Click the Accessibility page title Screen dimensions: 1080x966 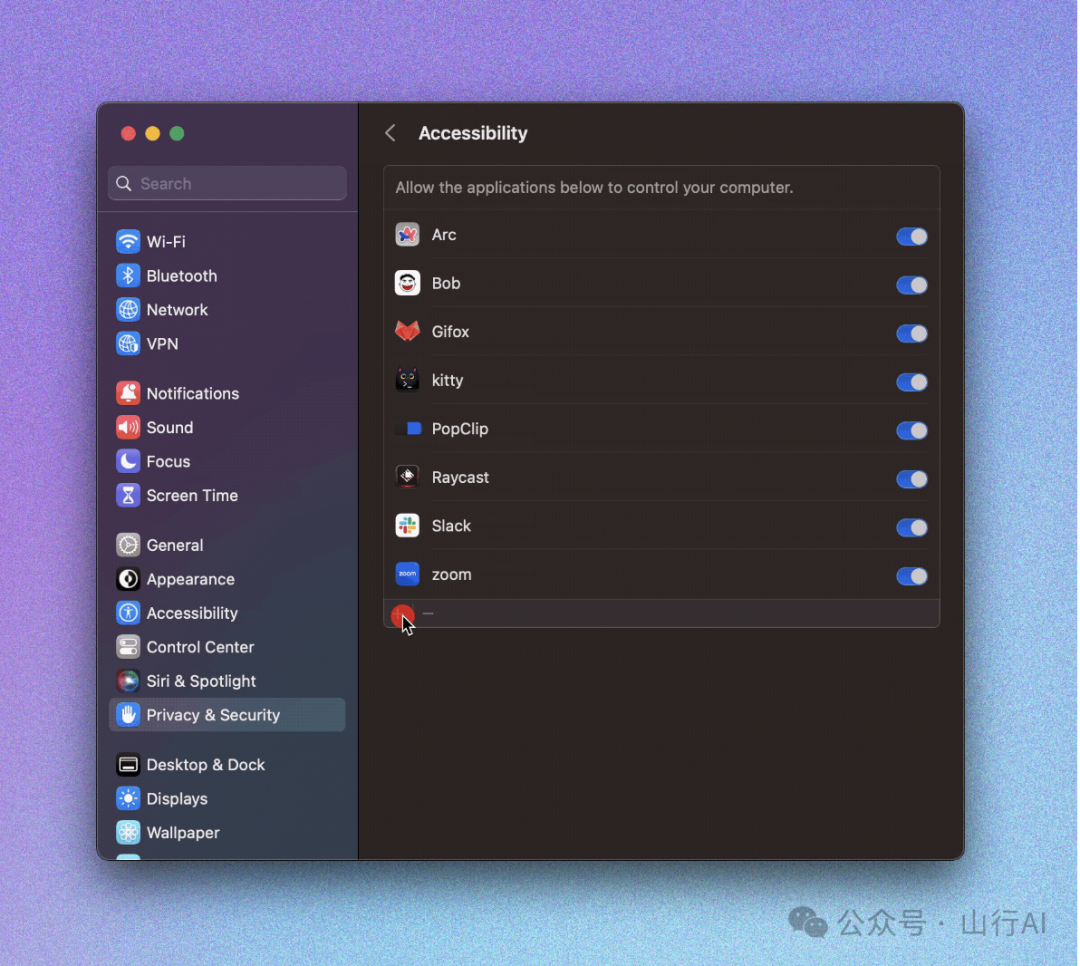tap(473, 133)
